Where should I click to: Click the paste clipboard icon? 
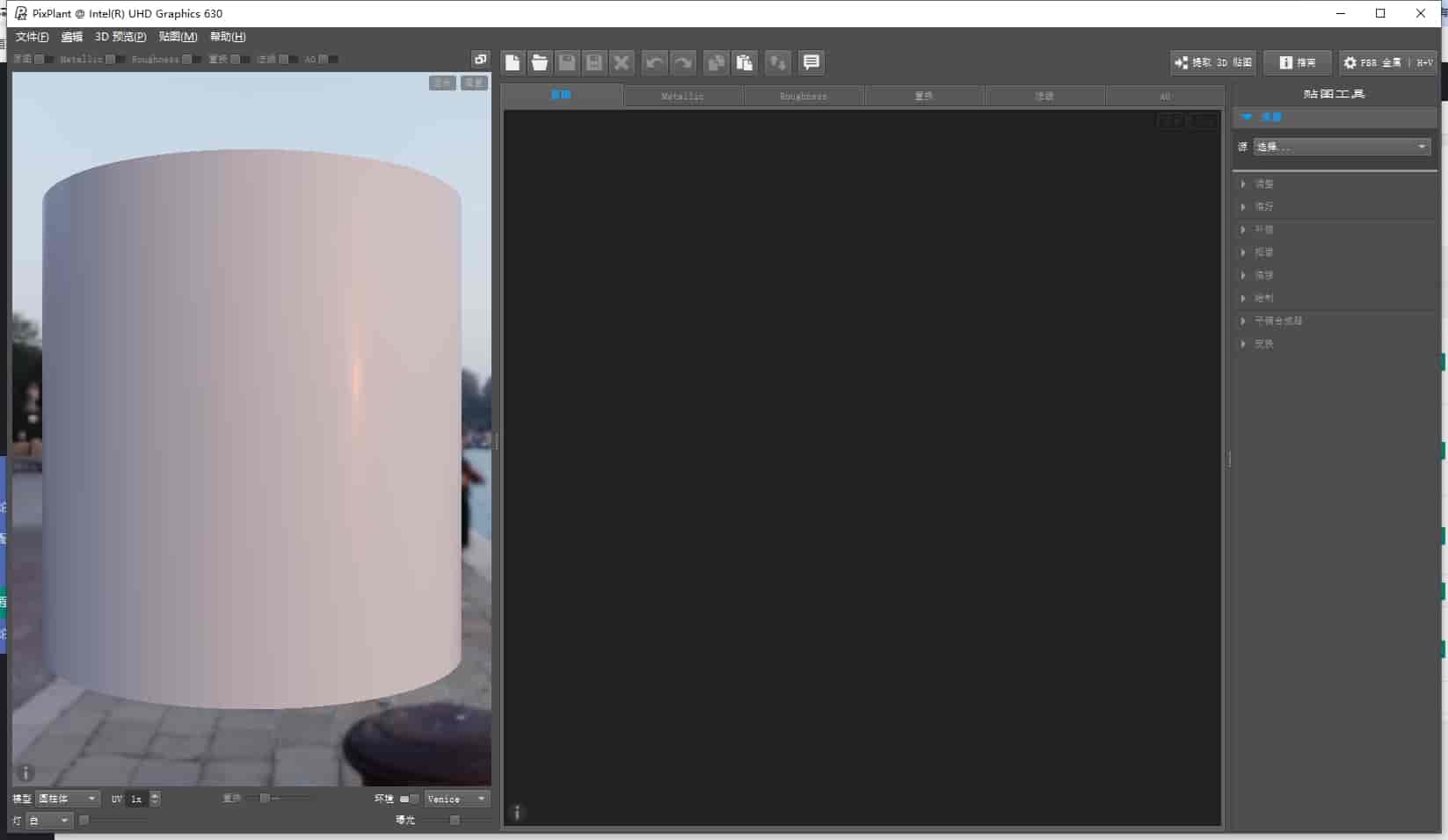[x=745, y=62]
